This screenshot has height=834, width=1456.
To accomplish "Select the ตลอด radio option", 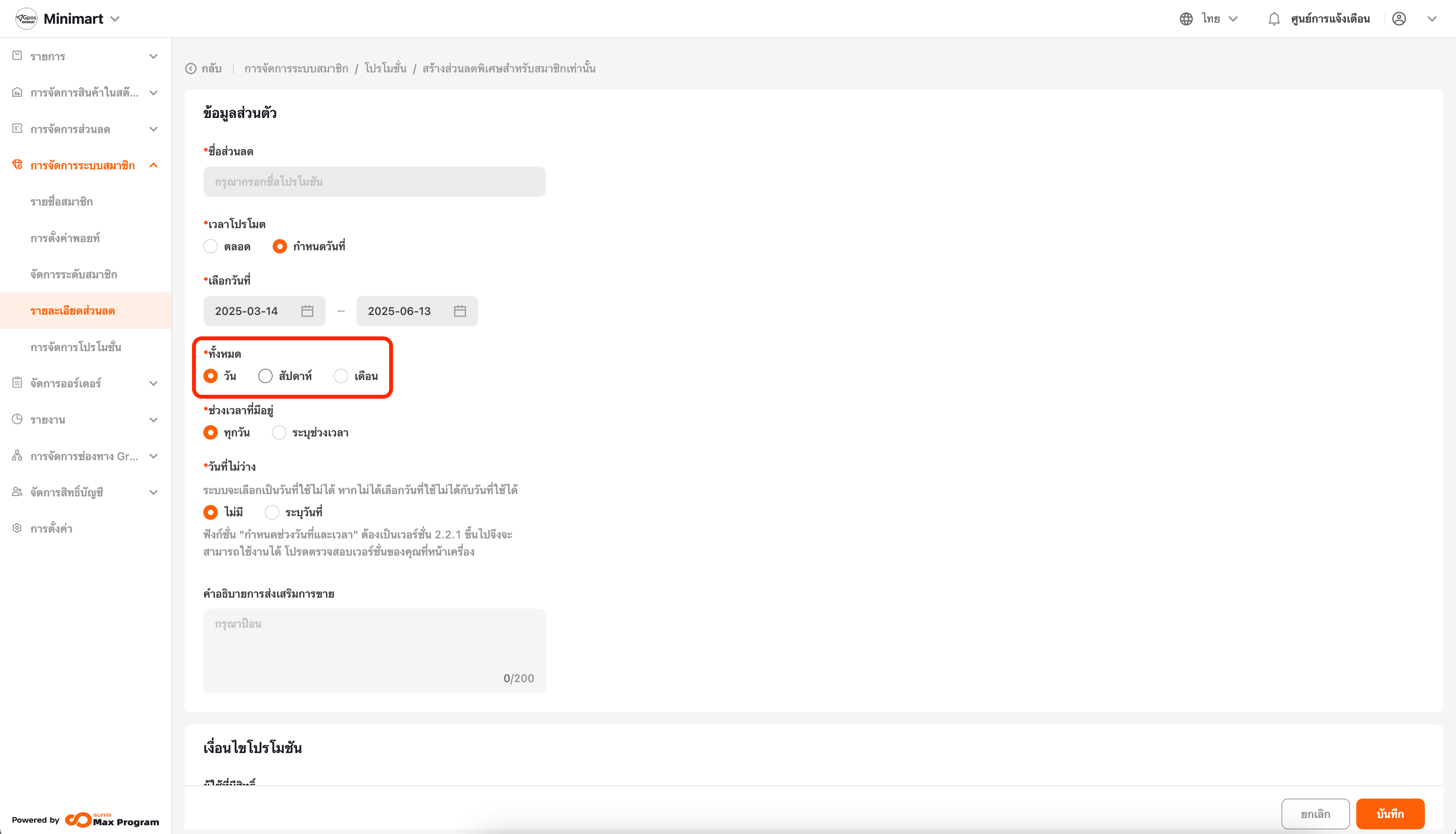I will [211, 246].
